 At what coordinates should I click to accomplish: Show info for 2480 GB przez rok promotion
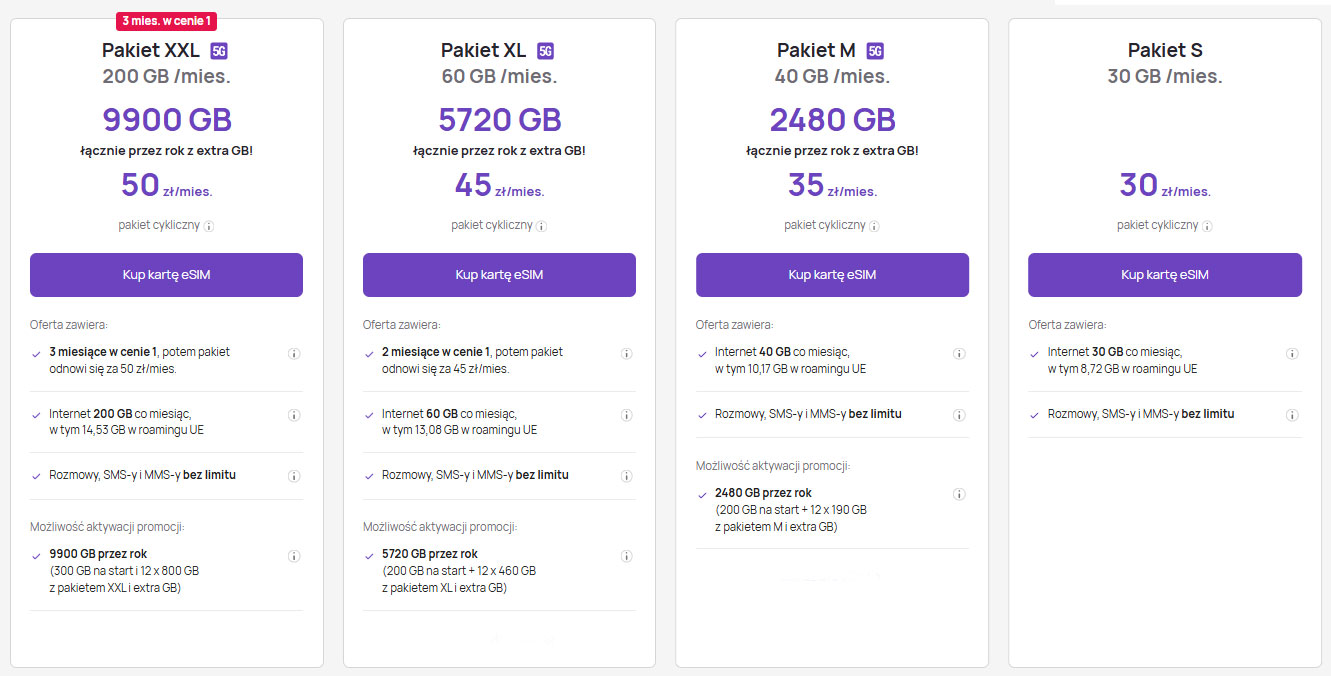(x=960, y=494)
